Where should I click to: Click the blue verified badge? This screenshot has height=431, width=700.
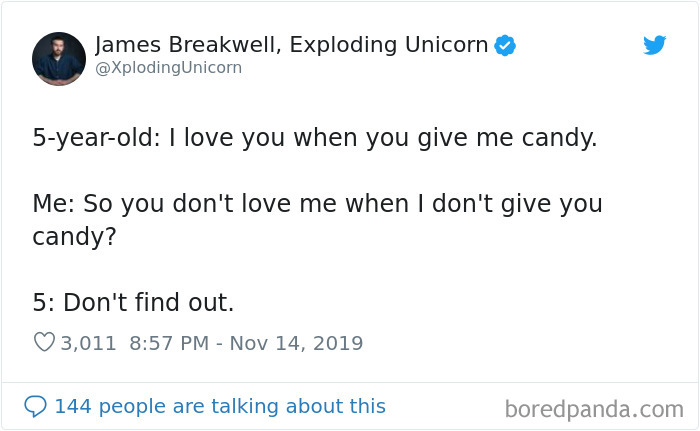coord(505,45)
